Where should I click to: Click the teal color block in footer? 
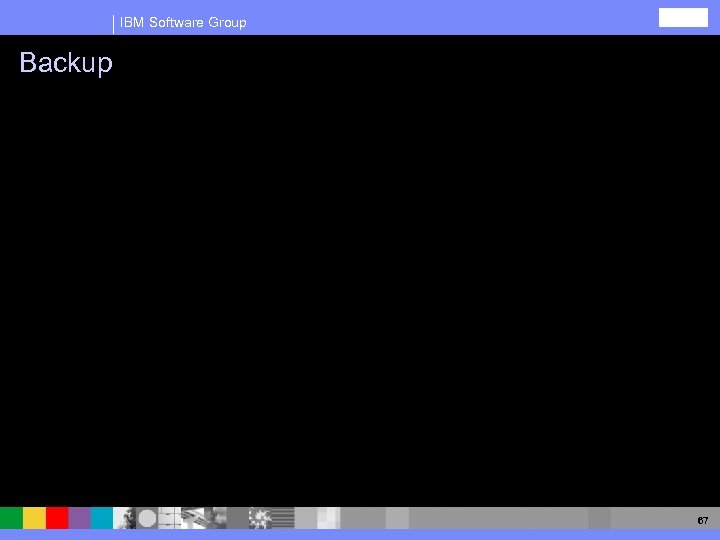(x=102, y=518)
